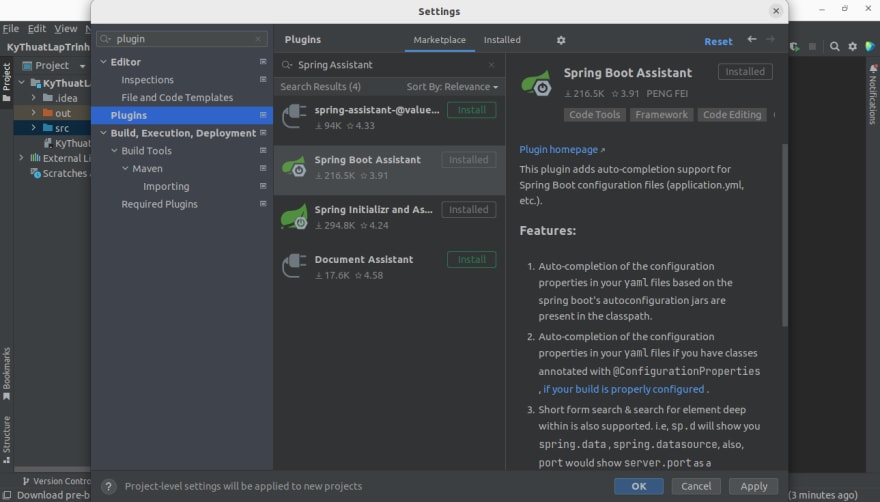Click the plugin description scrollbar
The width and height of the screenshot is (880, 502).
coord(785,235)
